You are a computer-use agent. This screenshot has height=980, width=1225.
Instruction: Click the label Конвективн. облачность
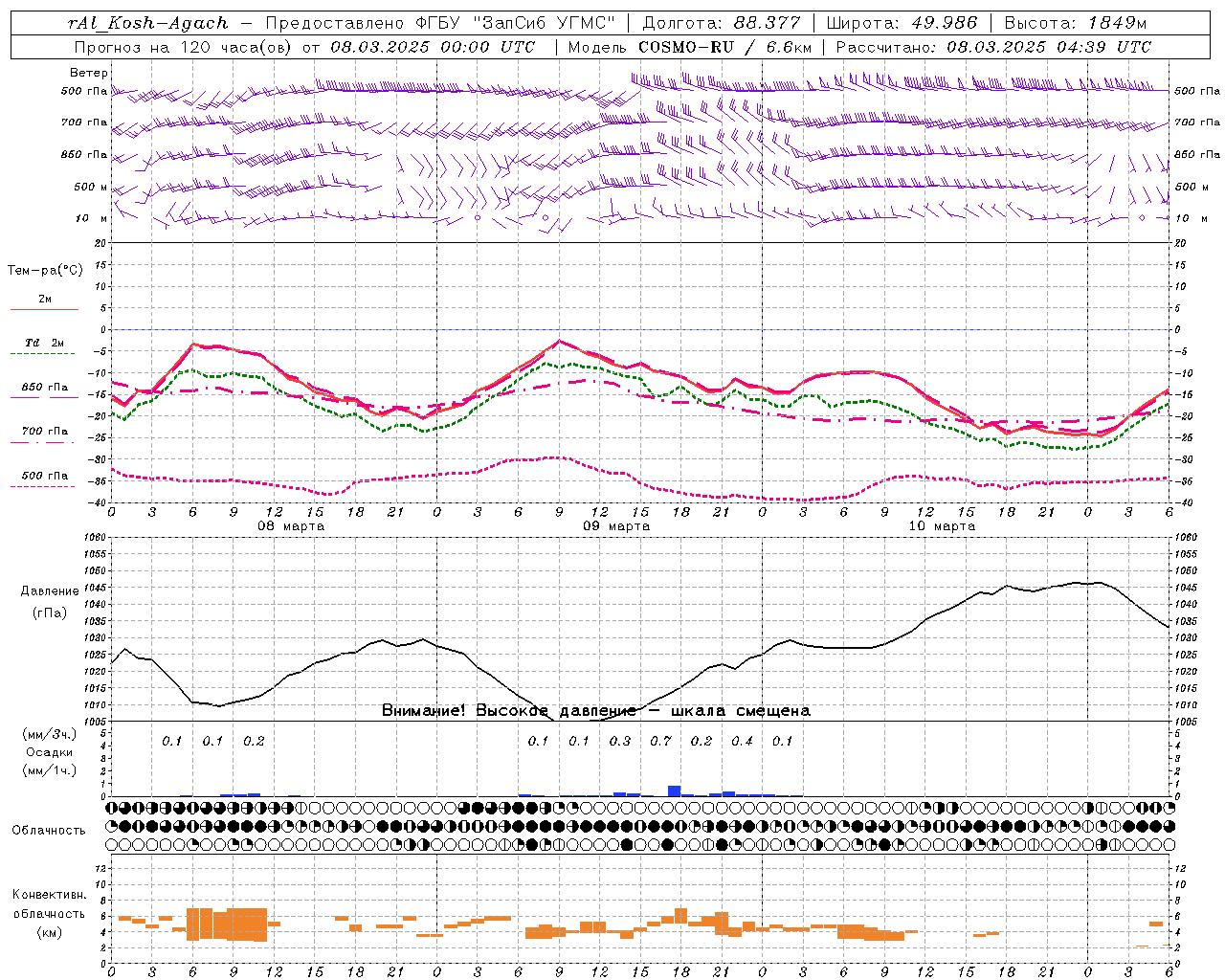coord(49,904)
